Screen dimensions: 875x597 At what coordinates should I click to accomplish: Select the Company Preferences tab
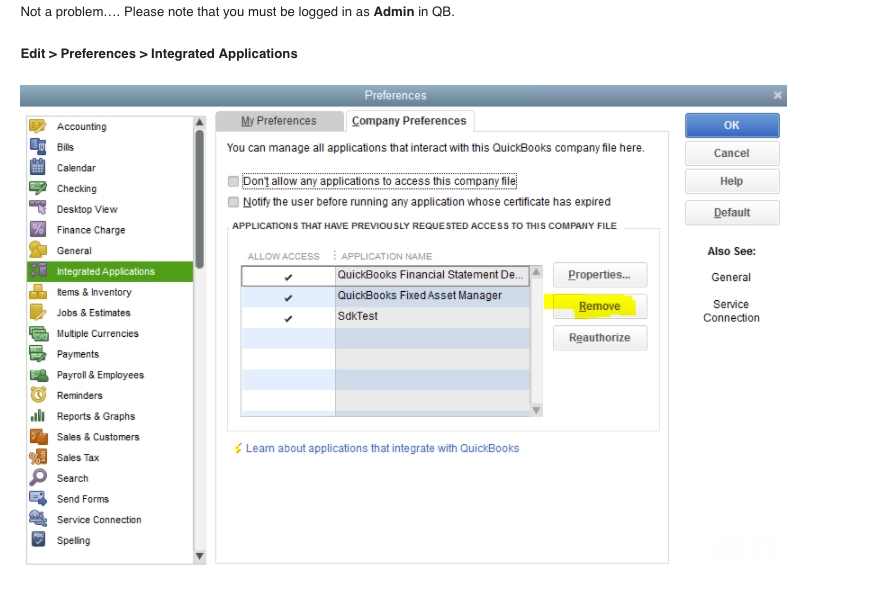tap(410, 121)
